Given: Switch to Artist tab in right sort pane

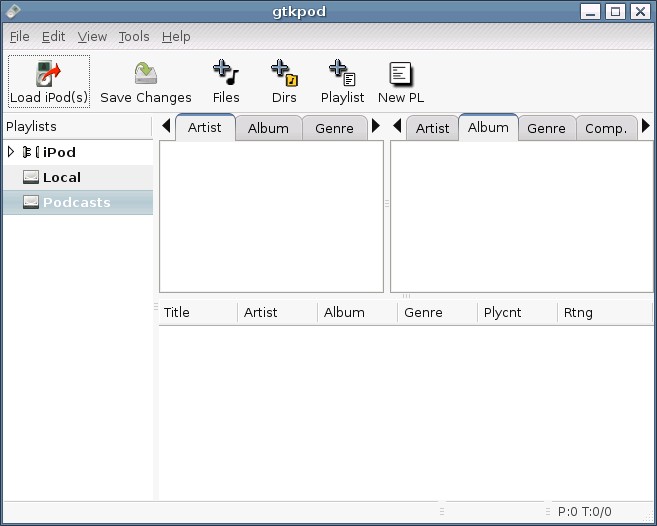Looking at the screenshot, I should point(432,128).
